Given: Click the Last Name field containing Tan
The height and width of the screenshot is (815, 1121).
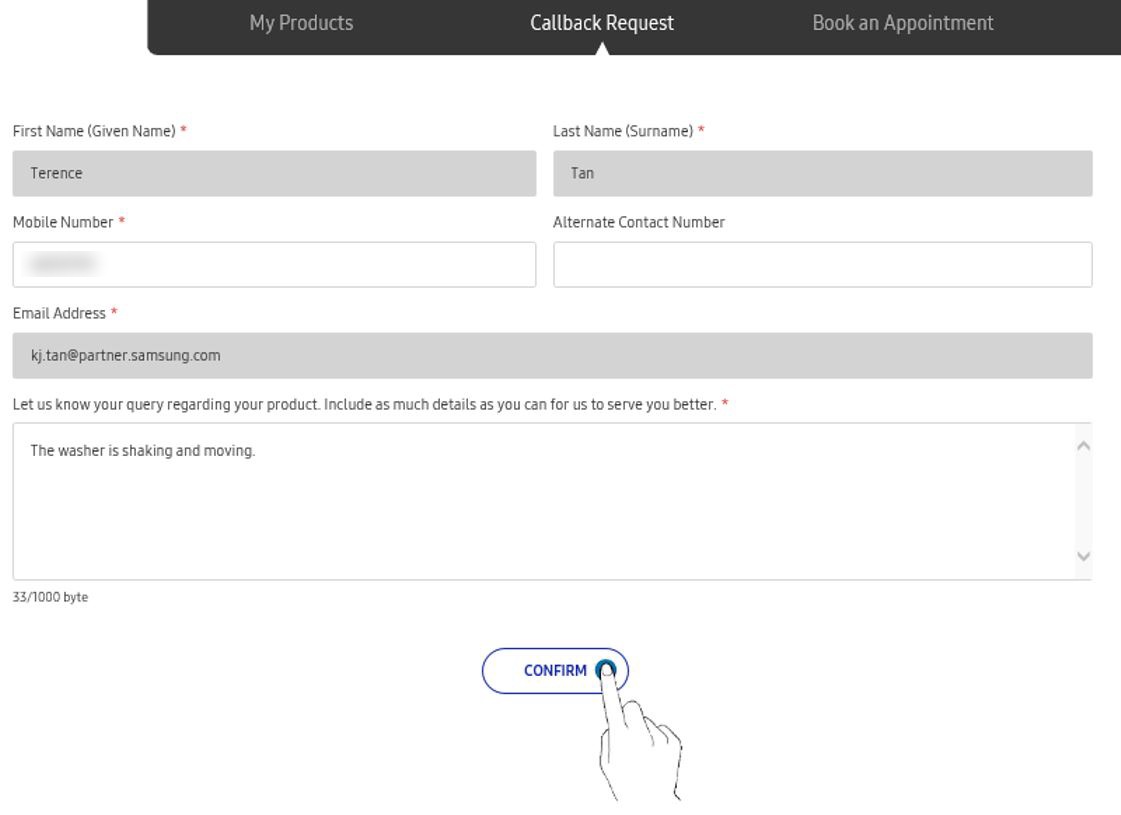Looking at the screenshot, I should (823, 173).
